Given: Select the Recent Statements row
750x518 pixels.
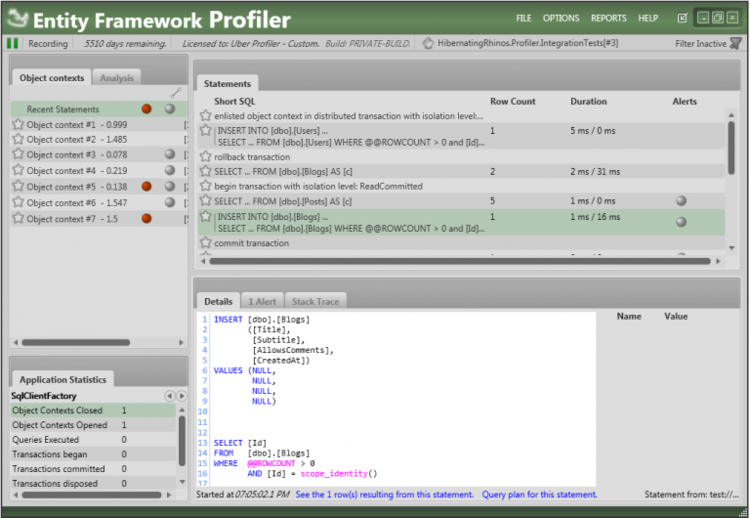Looking at the screenshot, I should (99, 109).
